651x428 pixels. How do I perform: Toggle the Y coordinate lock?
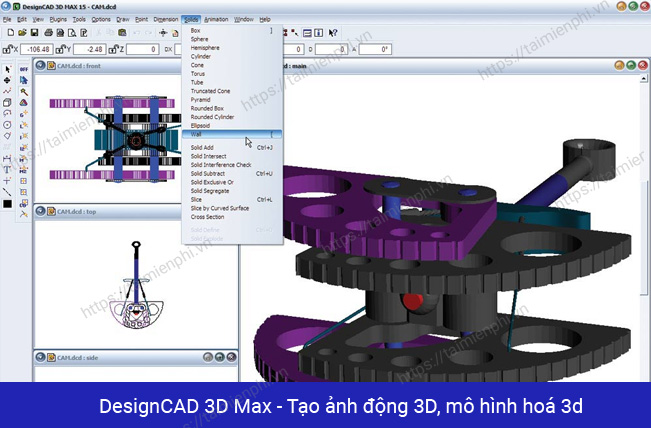pyautogui.click(x=61, y=49)
